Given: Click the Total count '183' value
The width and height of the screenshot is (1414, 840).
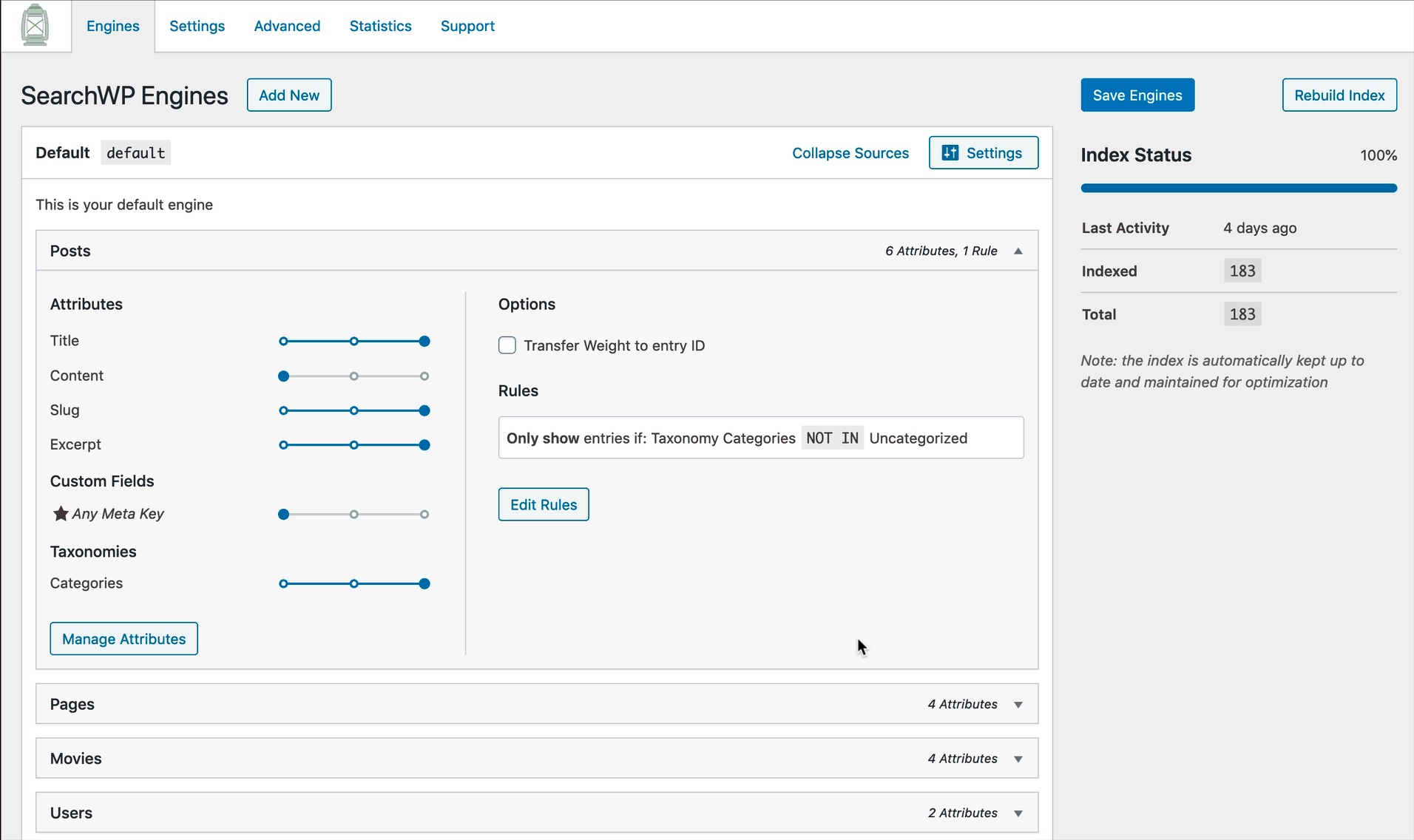Looking at the screenshot, I should coord(1242,314).
